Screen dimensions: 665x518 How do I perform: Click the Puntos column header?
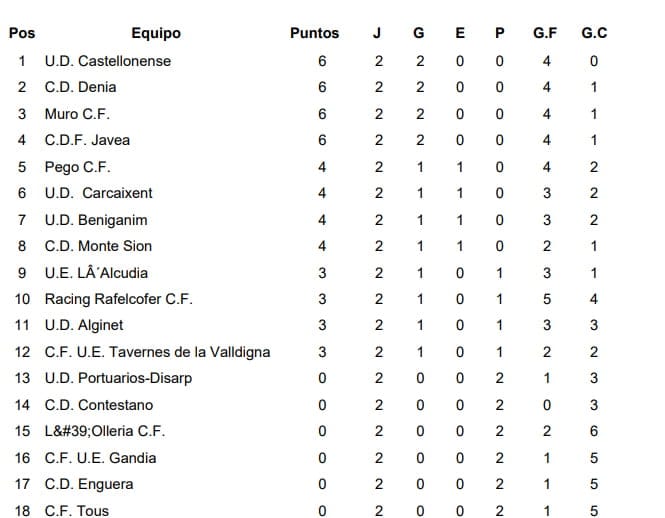314,33
